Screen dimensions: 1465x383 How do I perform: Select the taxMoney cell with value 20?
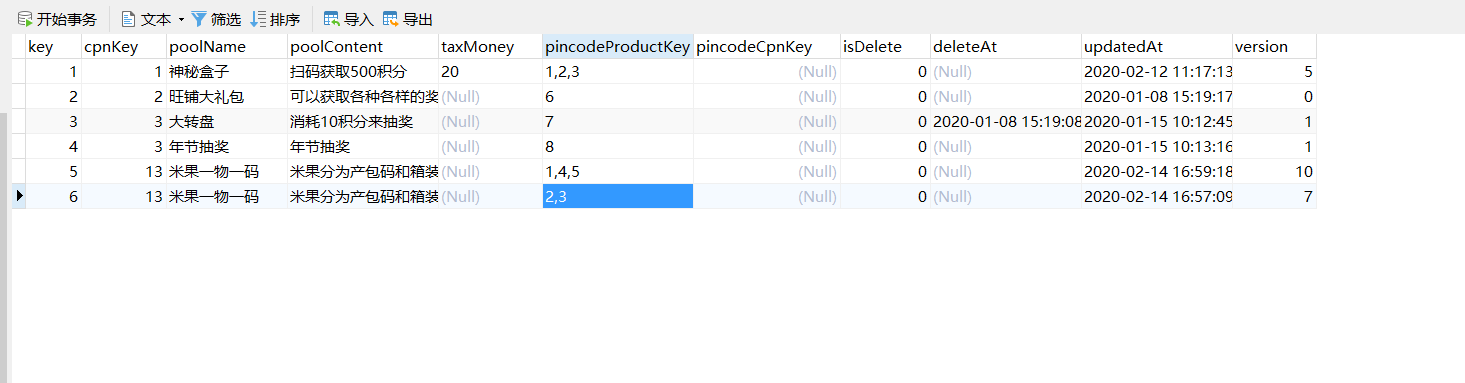(490, 72)
